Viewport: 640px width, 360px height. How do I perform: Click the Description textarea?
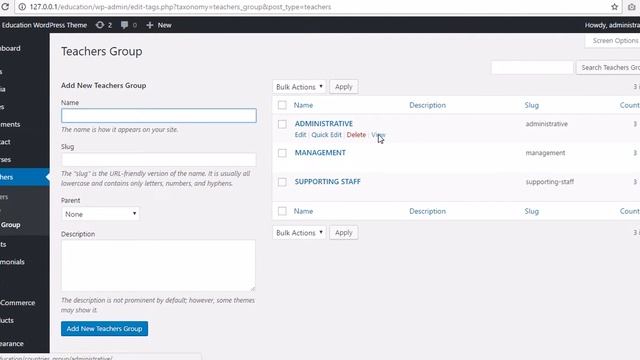point(158,265)
